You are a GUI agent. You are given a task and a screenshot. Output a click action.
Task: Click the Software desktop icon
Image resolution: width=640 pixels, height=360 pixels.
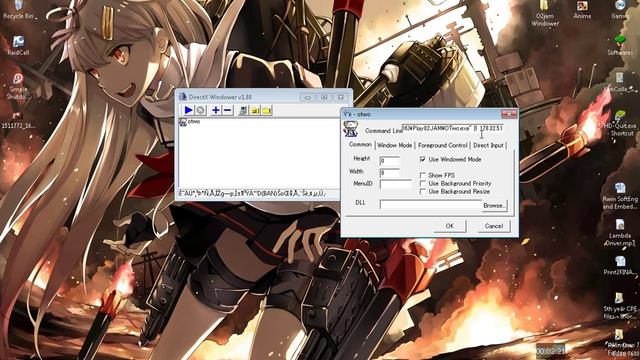point(620,45)
